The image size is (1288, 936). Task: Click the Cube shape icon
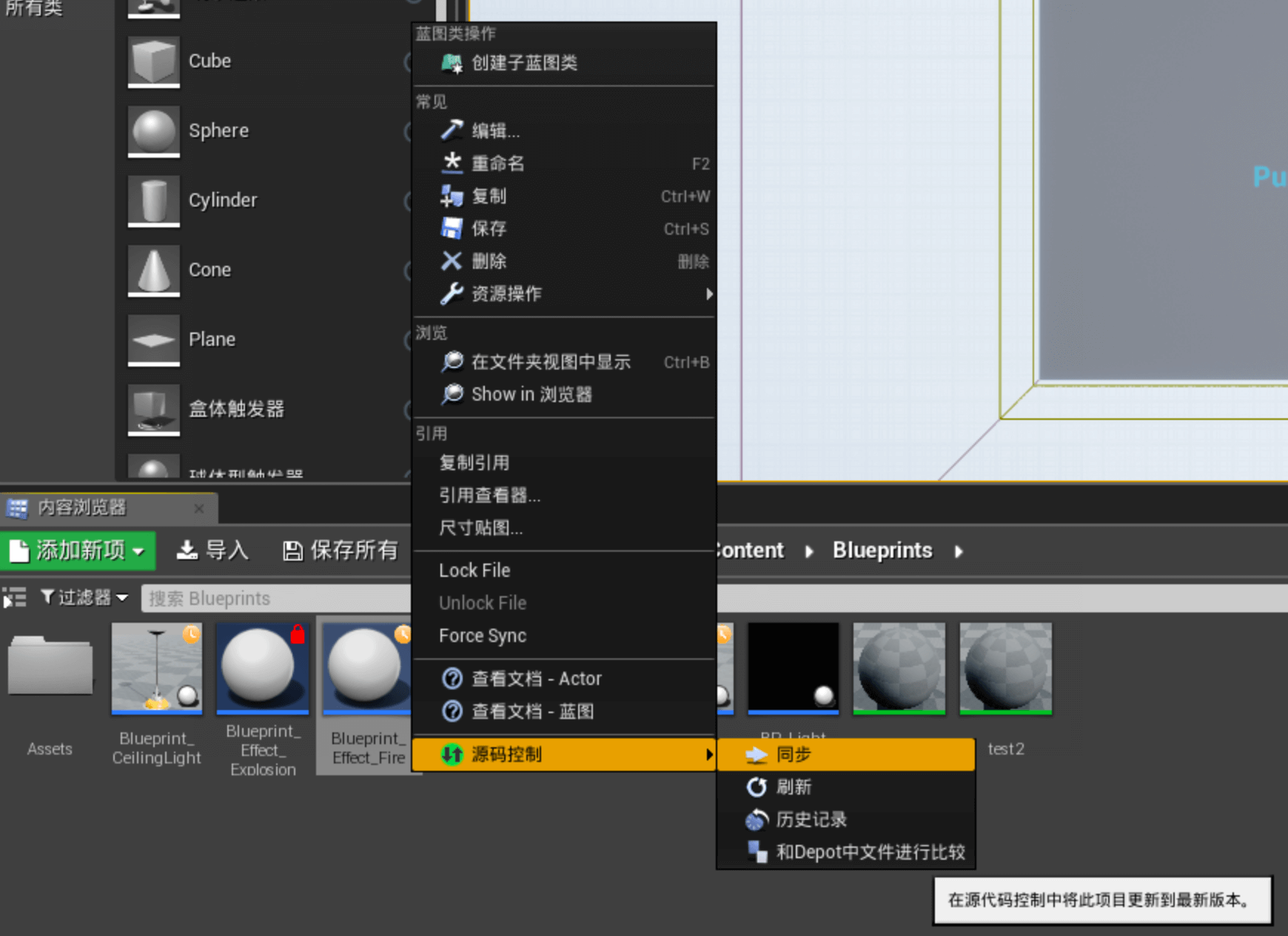tap(153, 61)
